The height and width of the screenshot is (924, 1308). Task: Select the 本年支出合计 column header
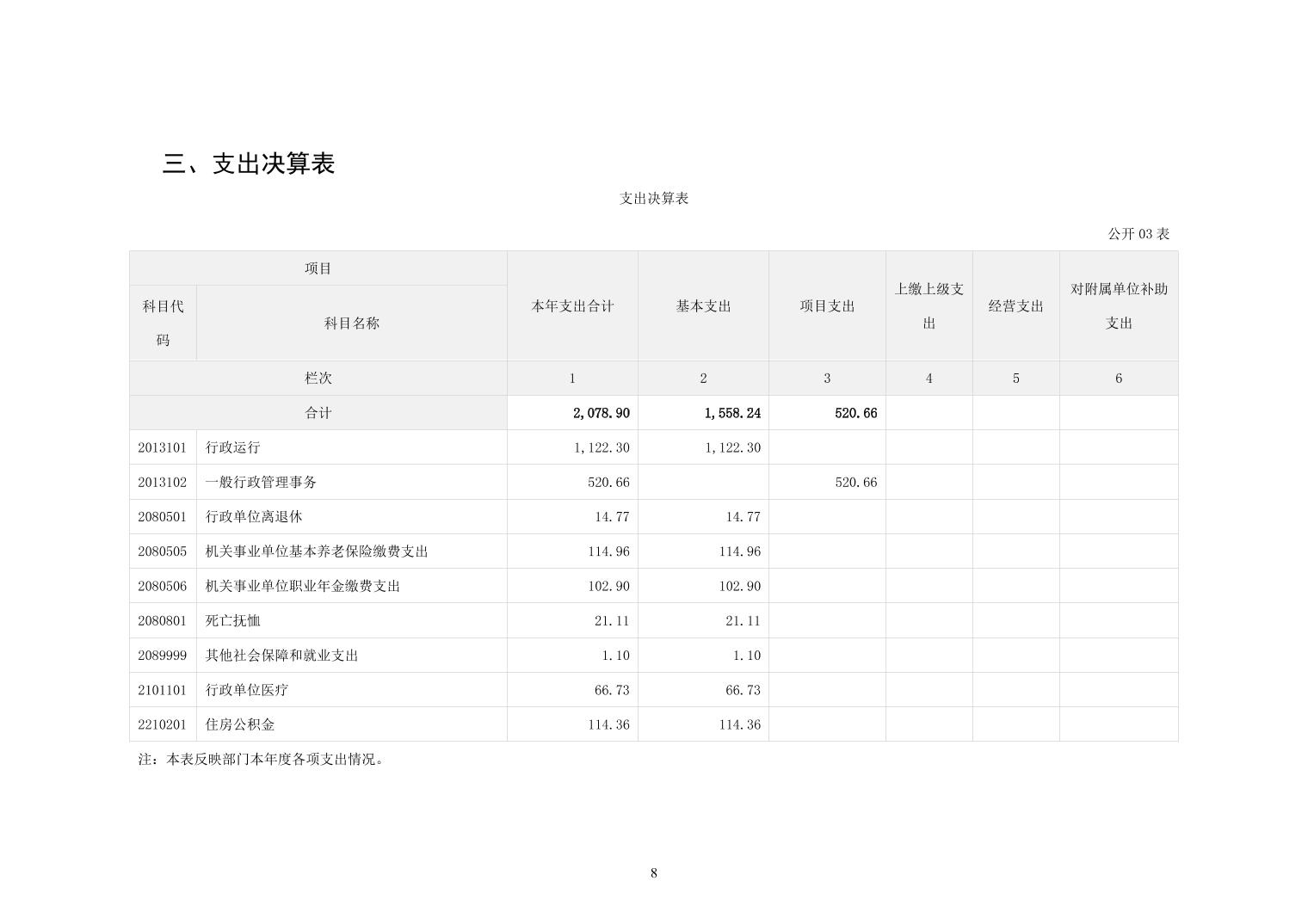pos(572,306)
